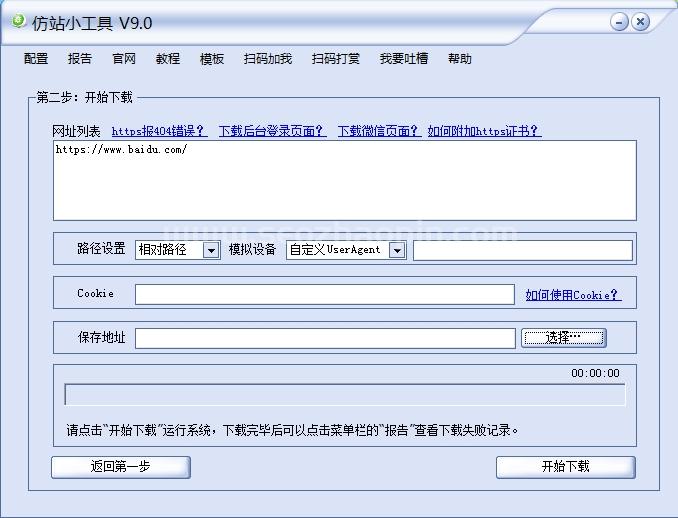Open the 报告 menu
This screenshot has width=678, height=518.
click(x=80, y=59)
